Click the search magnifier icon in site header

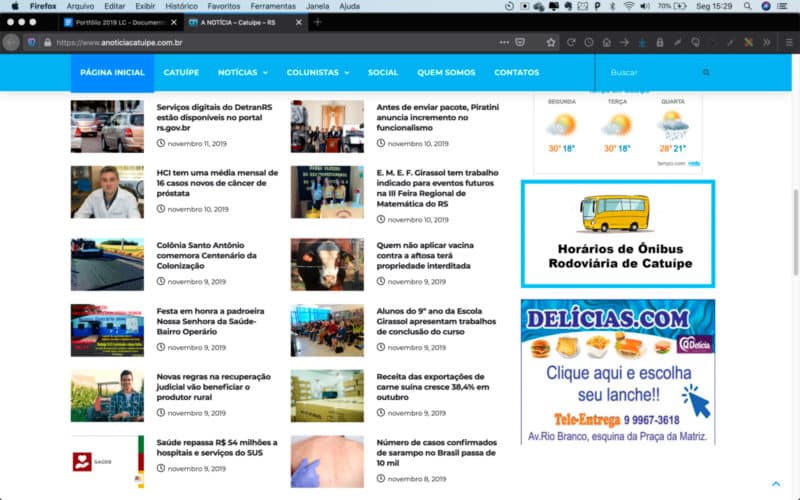pos(706,73)
